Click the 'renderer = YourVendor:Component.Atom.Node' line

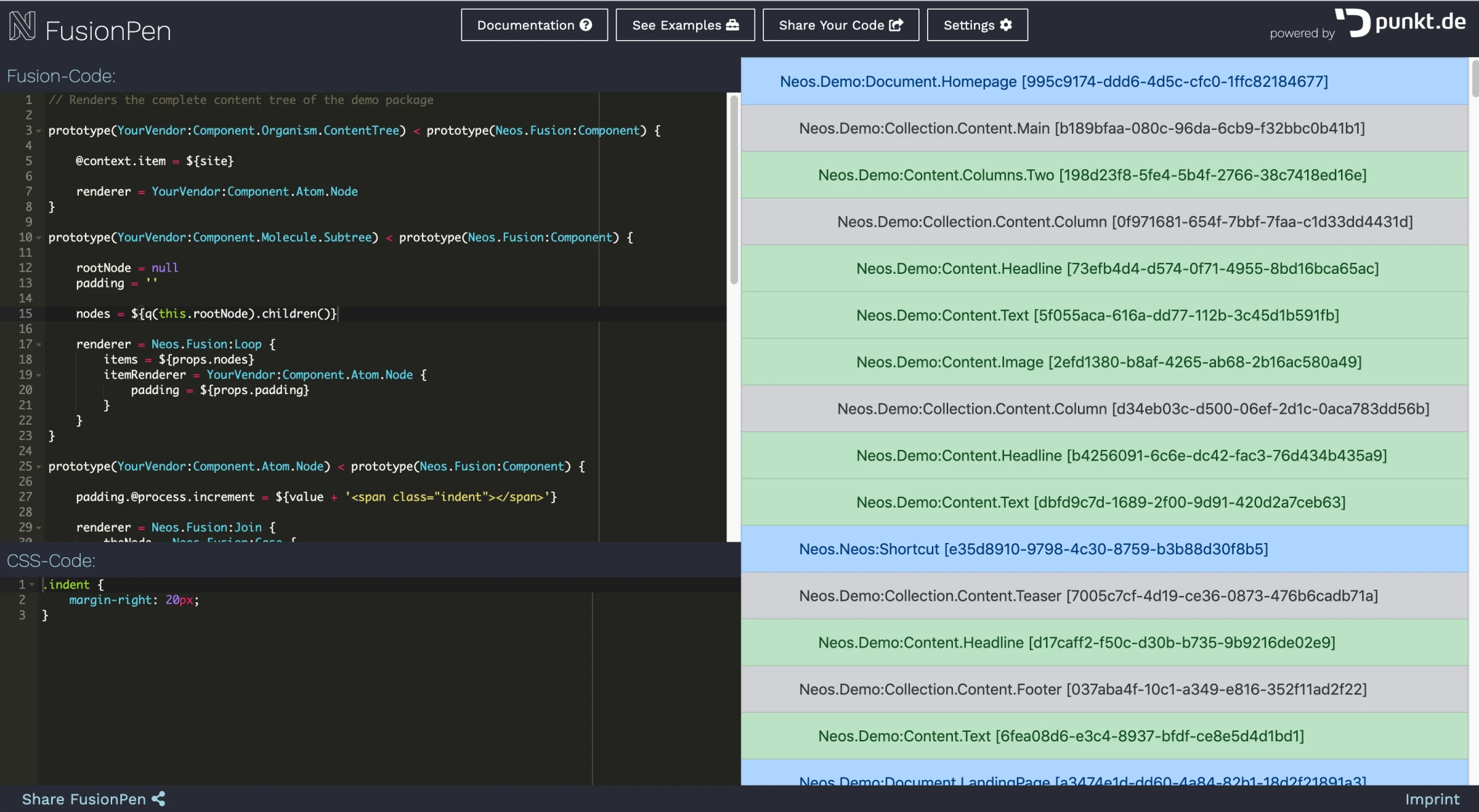[x=217, y=192]
